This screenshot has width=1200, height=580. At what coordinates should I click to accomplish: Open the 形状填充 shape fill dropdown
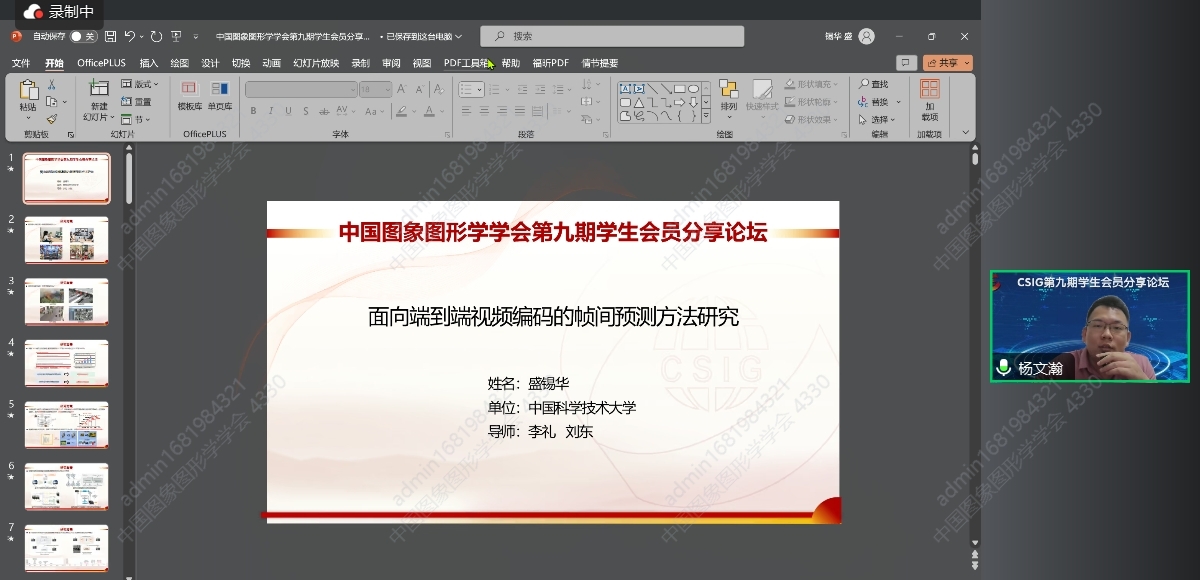tap(813, 85)
